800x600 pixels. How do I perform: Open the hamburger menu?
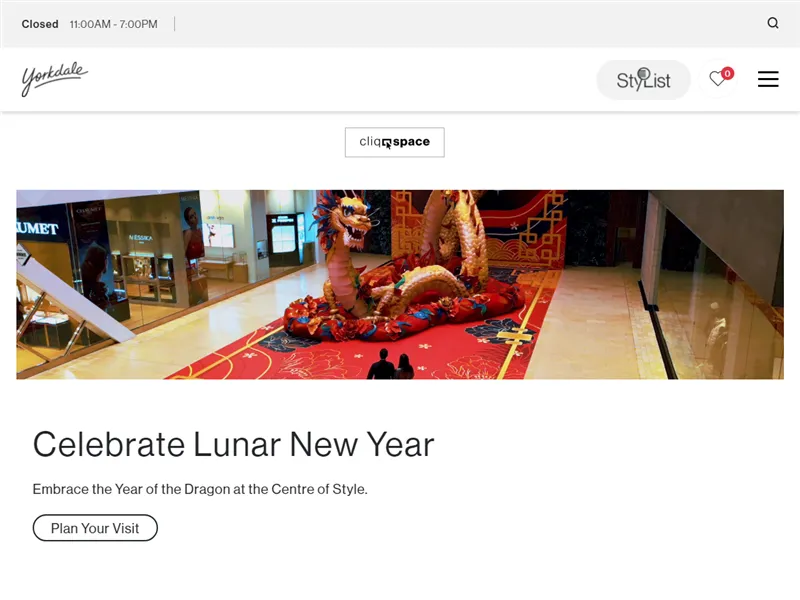(768, 79)
